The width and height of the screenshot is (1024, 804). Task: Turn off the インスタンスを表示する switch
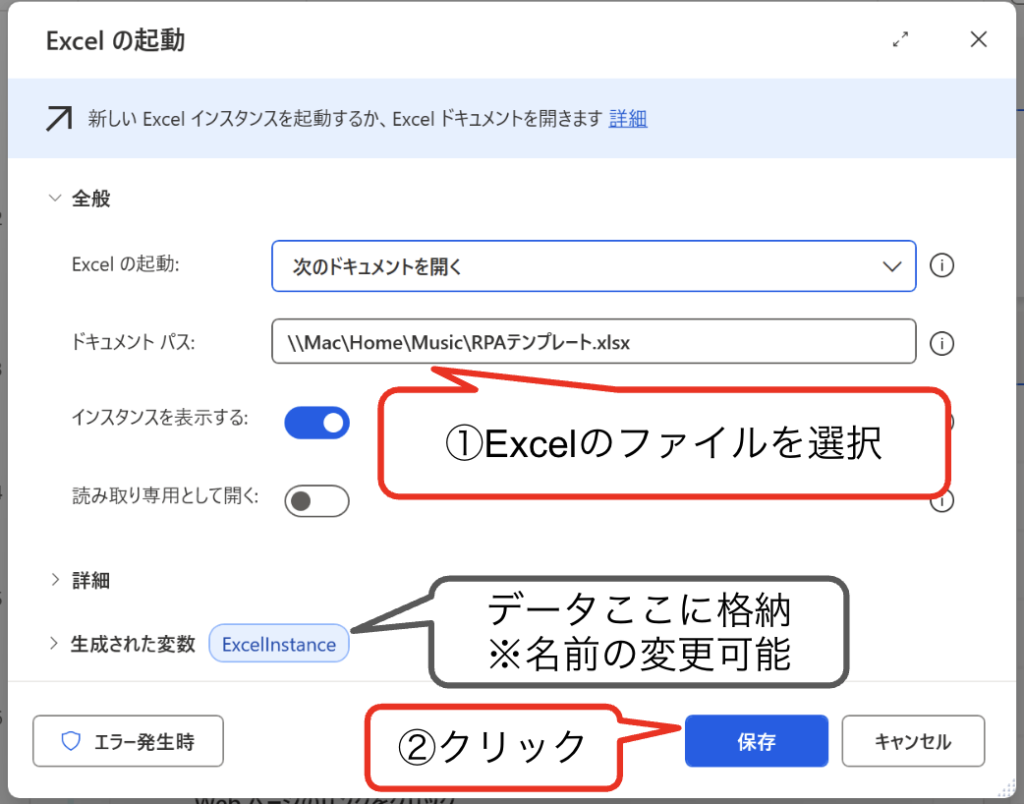tap(317, 423)
